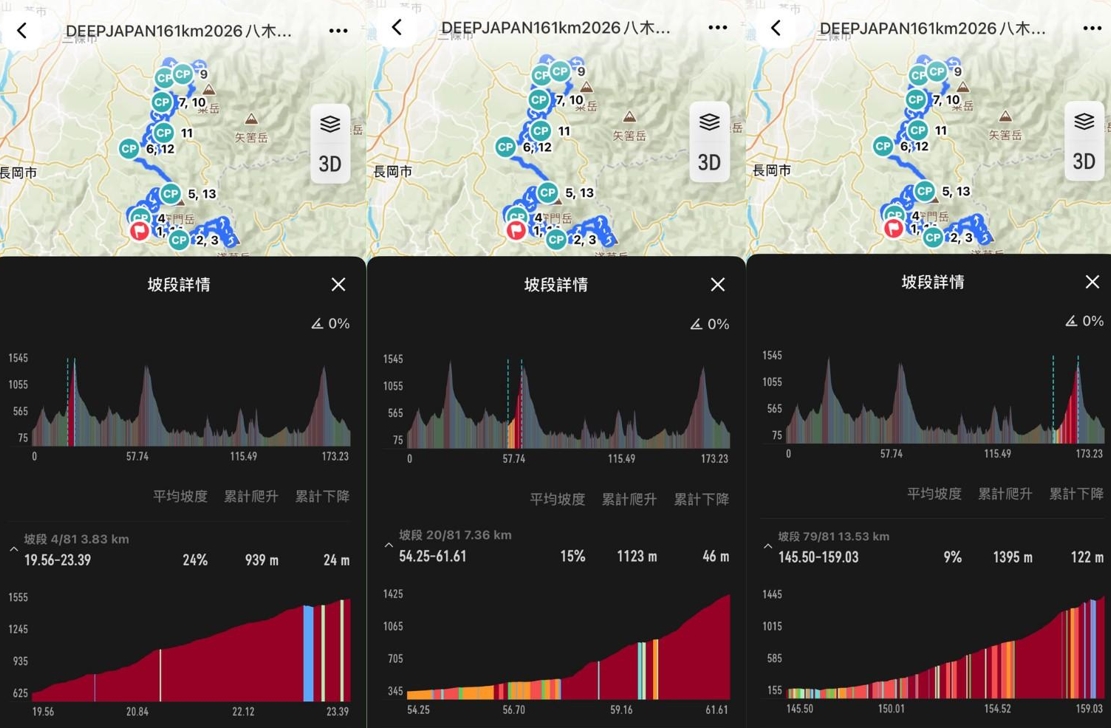Open more options in the middle panel
This screenshot has width=1111, height=728.
click(x=717, y=28)
